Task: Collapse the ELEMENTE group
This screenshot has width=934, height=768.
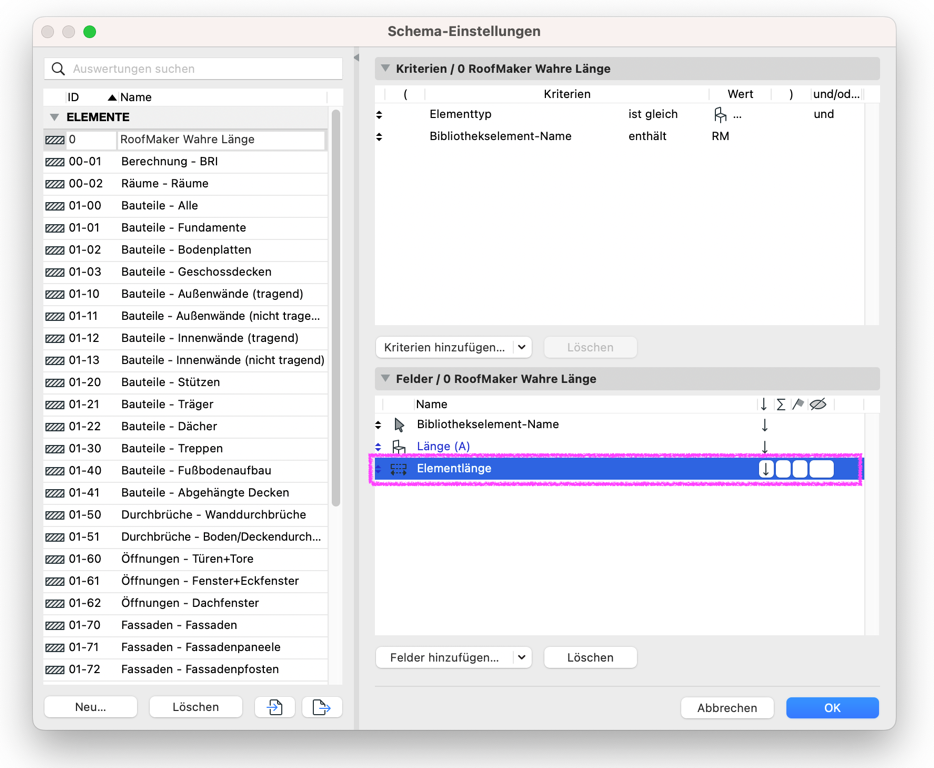Action: [54, 117]
